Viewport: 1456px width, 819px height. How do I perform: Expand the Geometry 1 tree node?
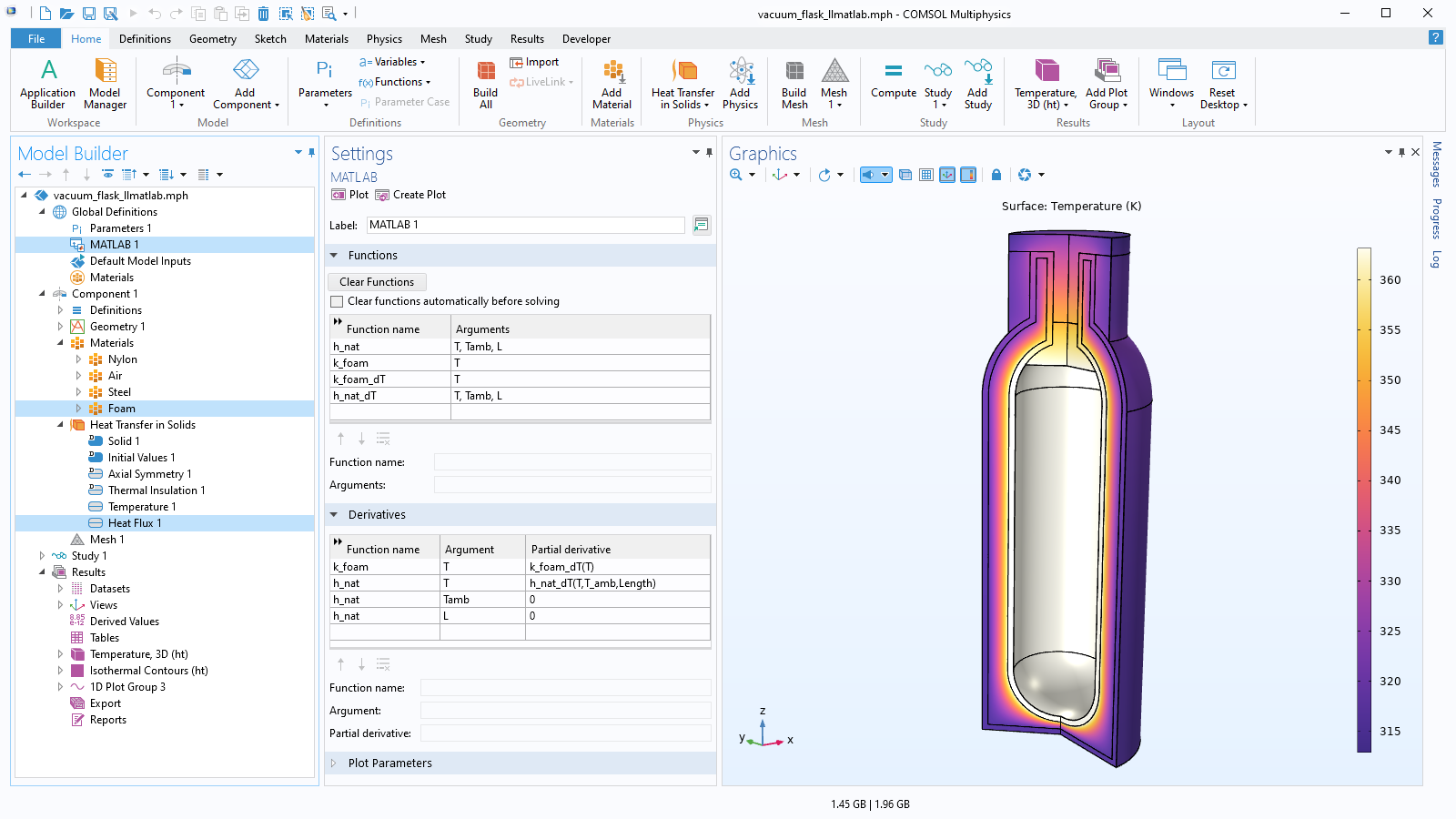point(60,327)
